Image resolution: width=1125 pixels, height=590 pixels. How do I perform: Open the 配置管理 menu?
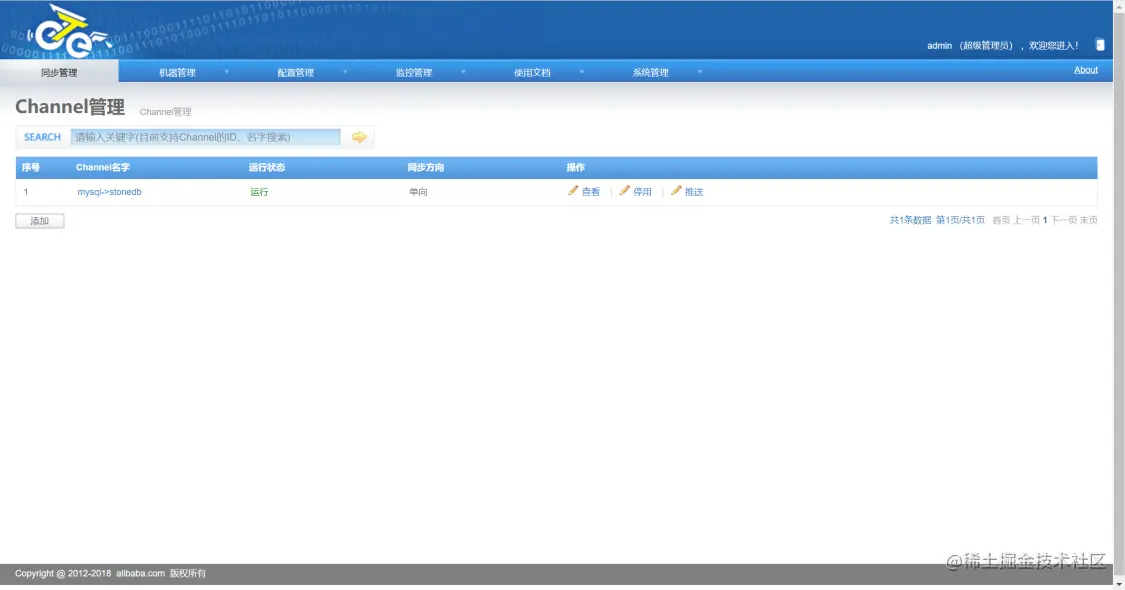point(296,72)
